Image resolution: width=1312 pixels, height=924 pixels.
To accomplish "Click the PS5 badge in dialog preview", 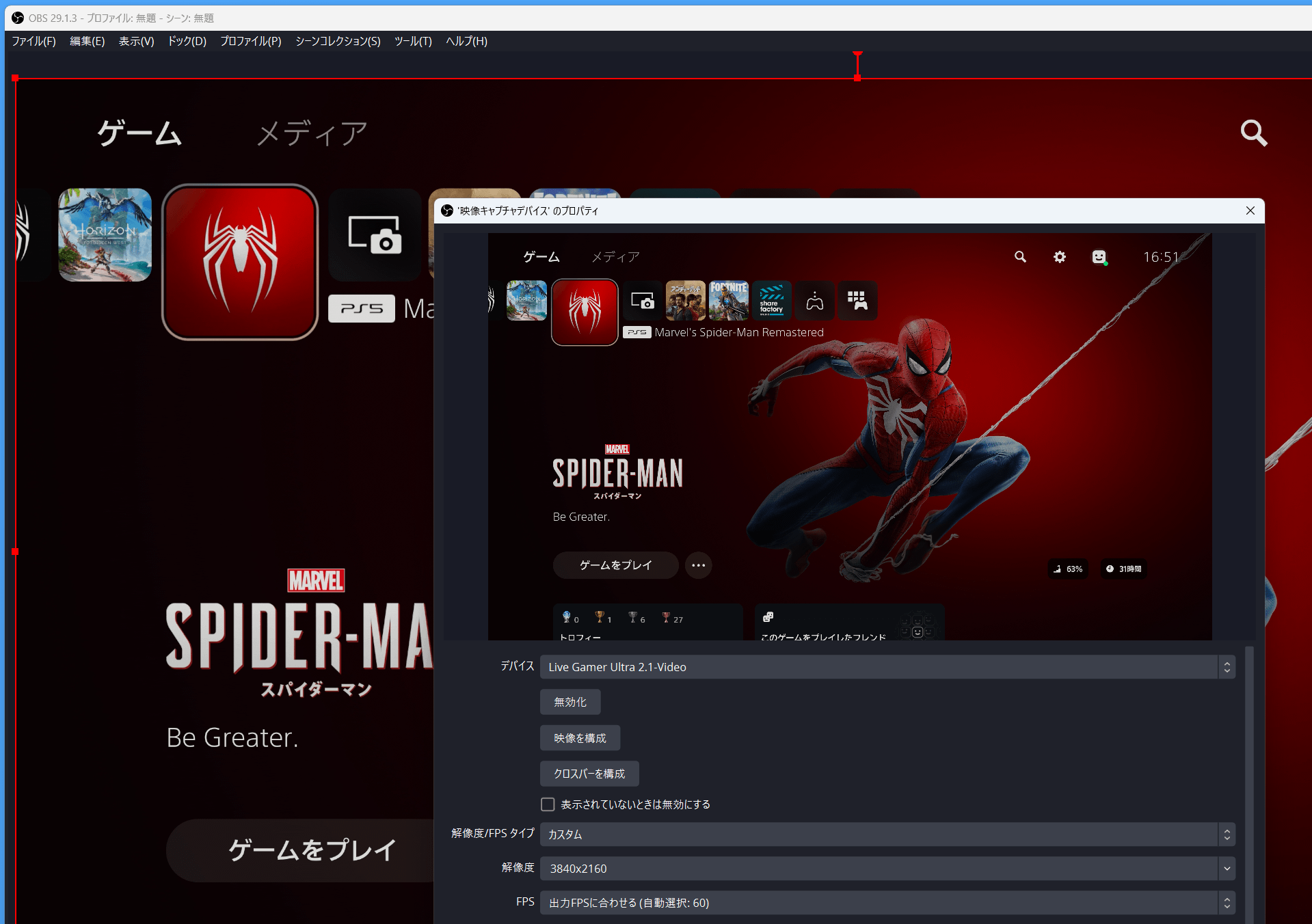I will pos(637,333).
